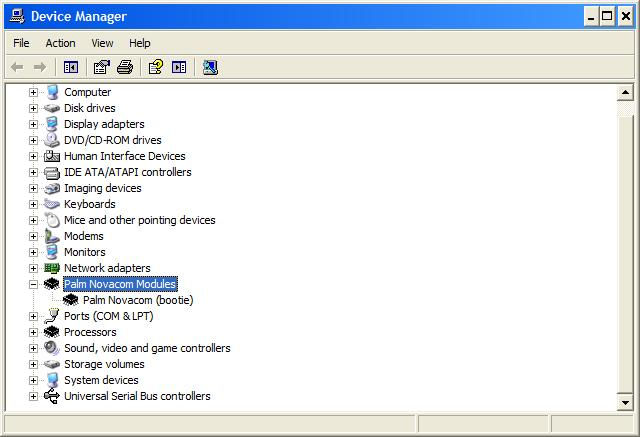The image size is (640, 437).
Task: Select the Human Interface Devices label
Action: tap(124, 156)
